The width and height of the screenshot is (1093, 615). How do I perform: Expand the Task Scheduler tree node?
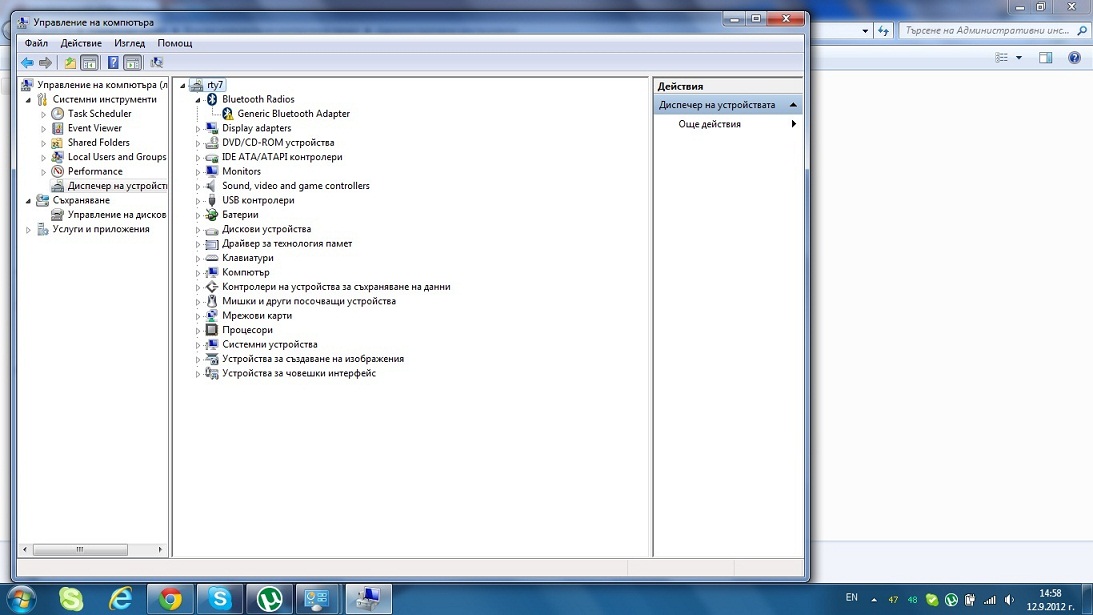[x=44, y=114]
